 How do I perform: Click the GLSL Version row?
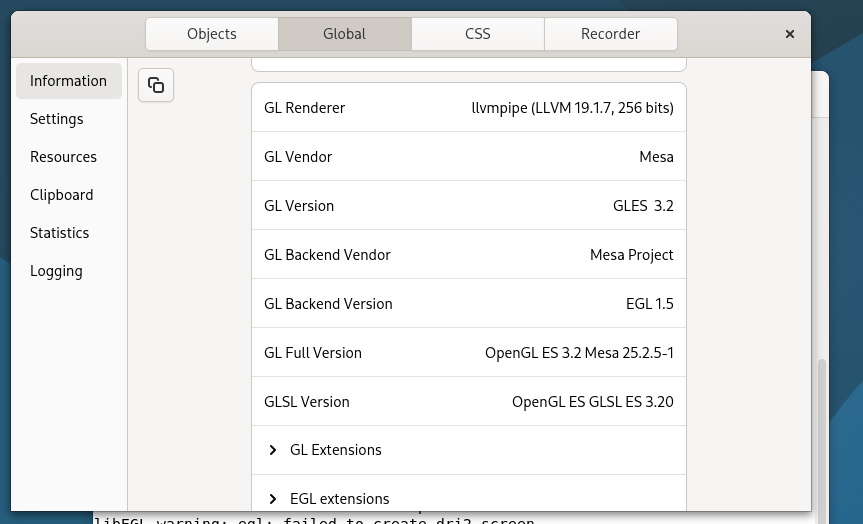pos(468,402)
